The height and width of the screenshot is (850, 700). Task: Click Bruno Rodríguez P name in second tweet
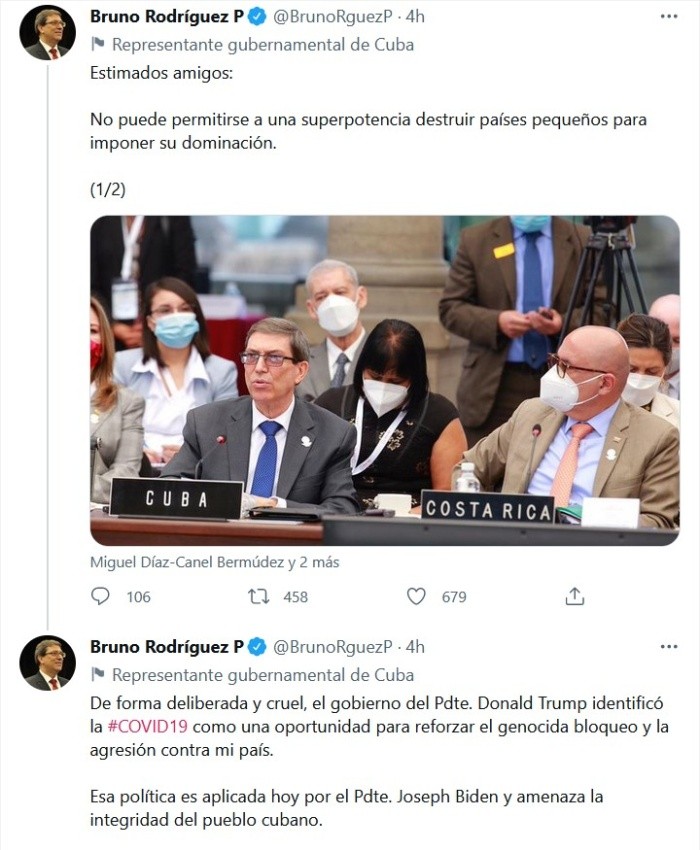click(x=167, y=647)
